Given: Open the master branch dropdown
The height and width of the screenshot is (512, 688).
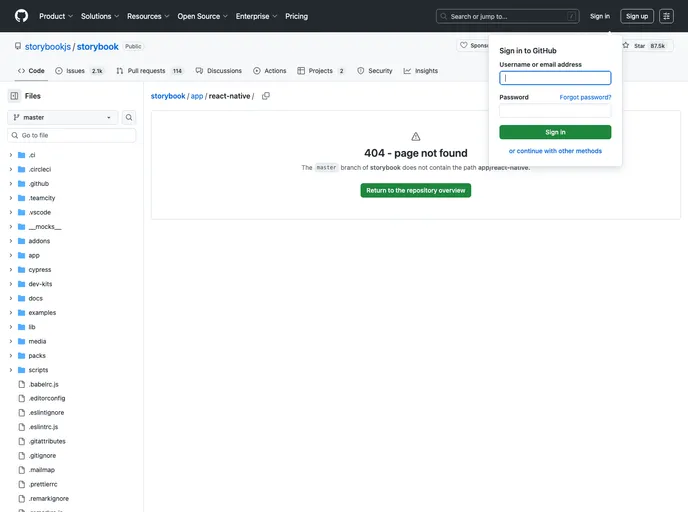Looking at the screenshot, I should [62, 117].
